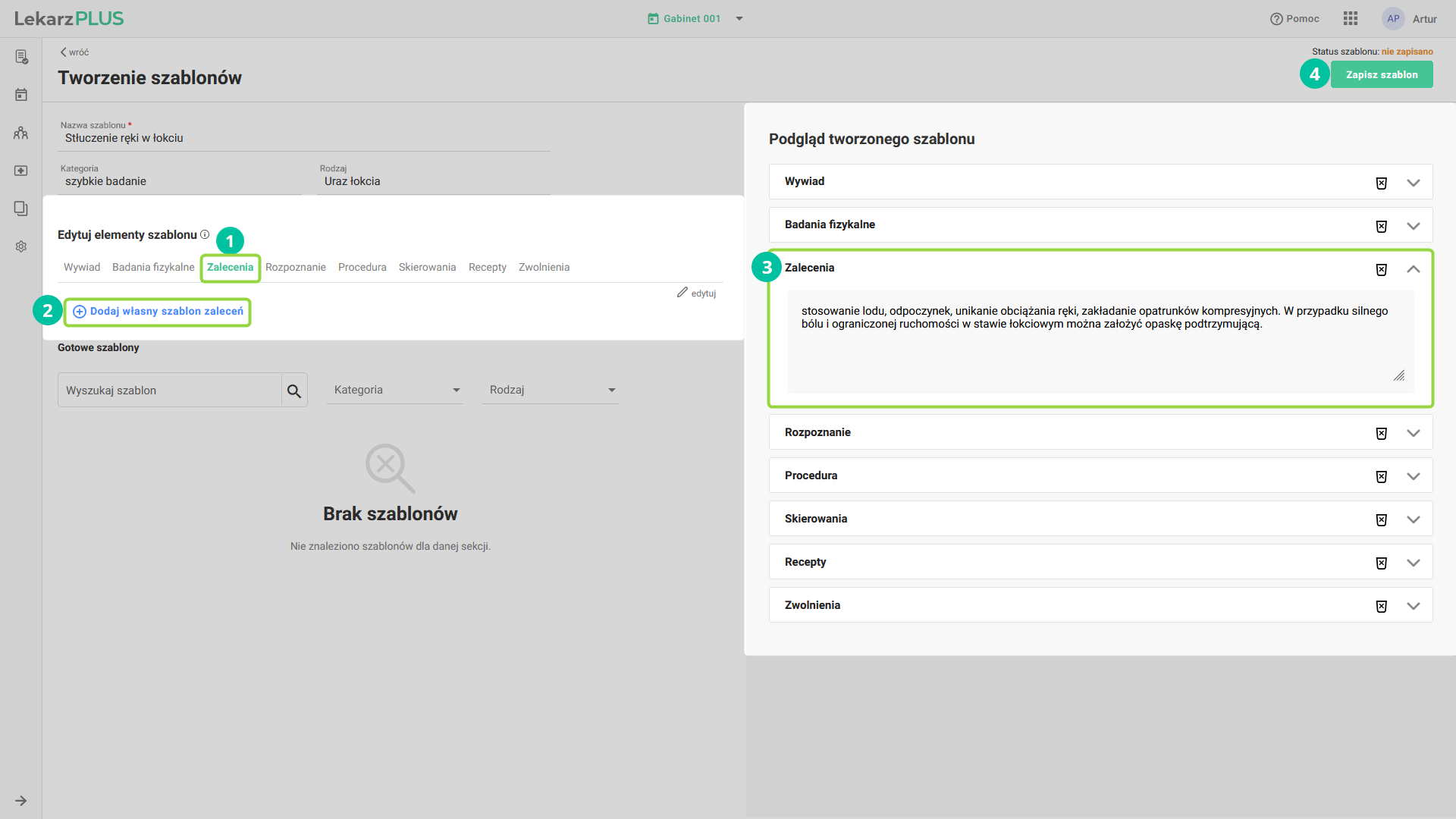
Task: Expand the Rozpoznanie preview section
Action: pos(1414,433)
